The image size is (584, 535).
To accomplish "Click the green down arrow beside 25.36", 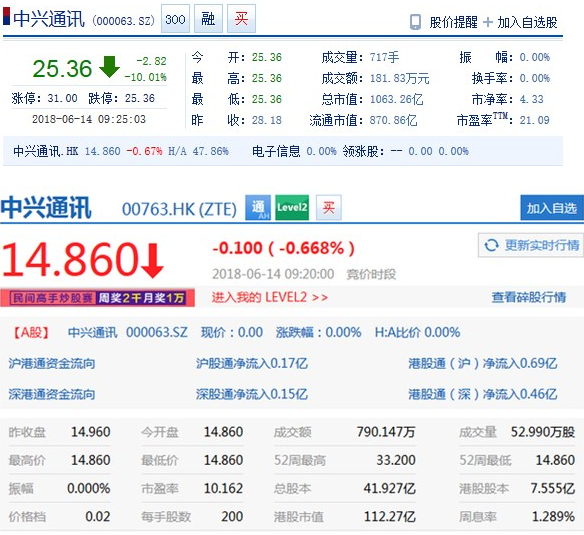I will click(x=110, y=67).
